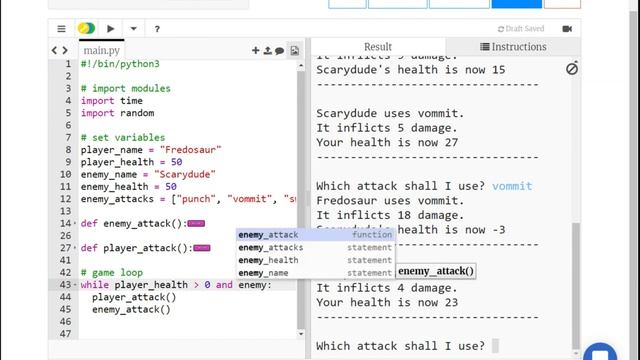
Task: Open comments with the speech bubble icon
Action: (x=280, y=51)
